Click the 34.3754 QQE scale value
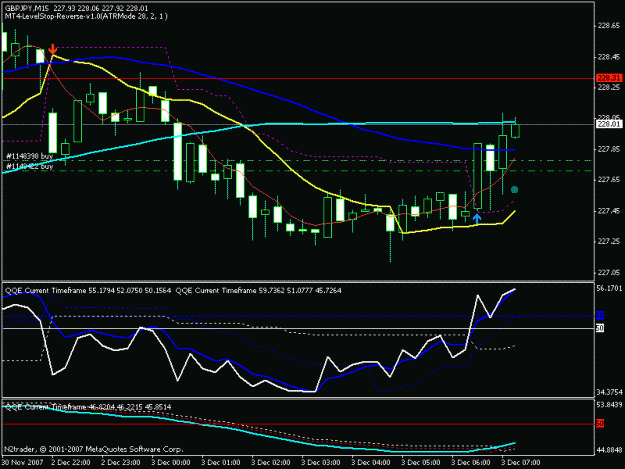This screenshot has height=469, width=625. coord(609,392)
